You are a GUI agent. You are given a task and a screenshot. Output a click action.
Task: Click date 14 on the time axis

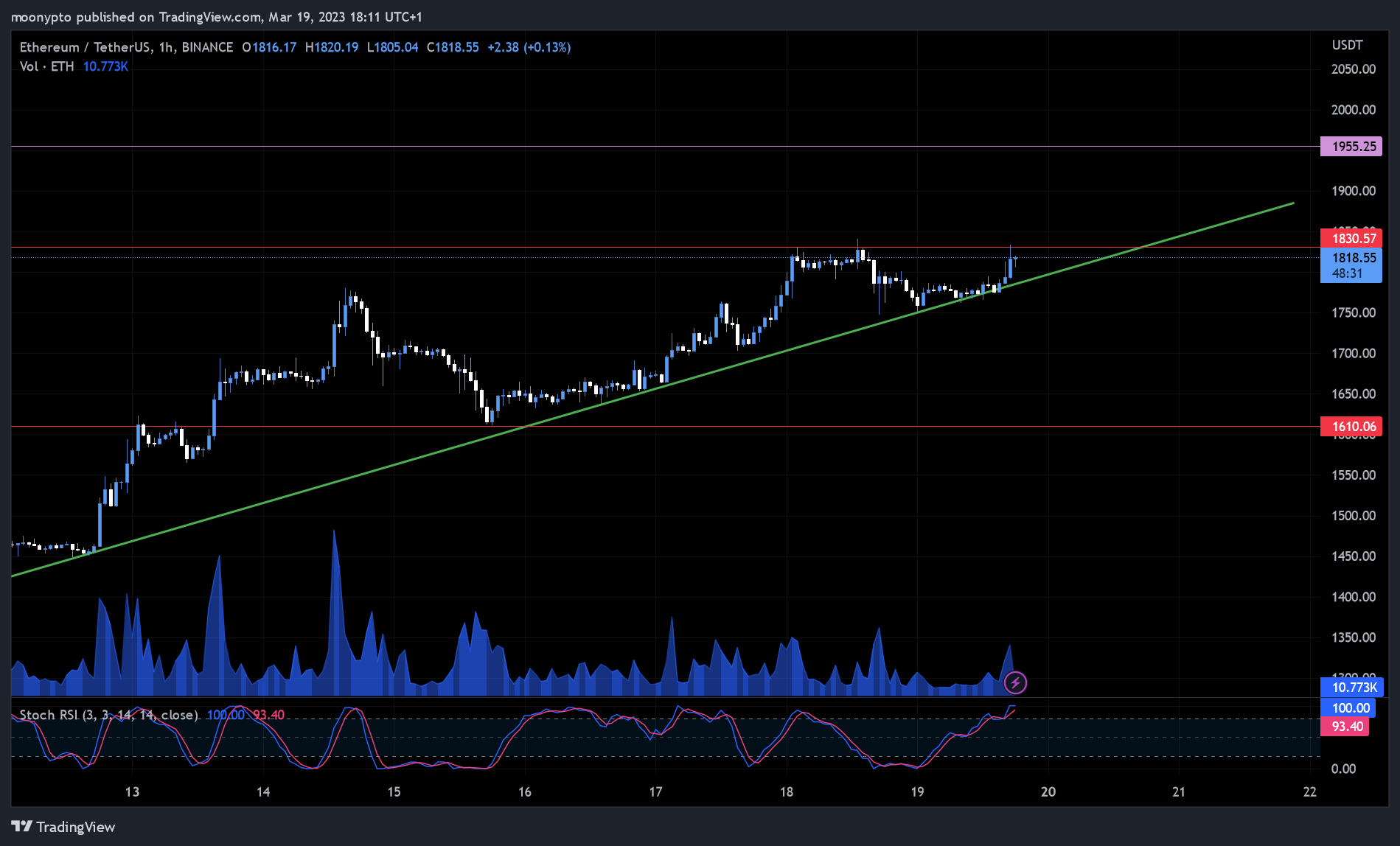(263, 791)
